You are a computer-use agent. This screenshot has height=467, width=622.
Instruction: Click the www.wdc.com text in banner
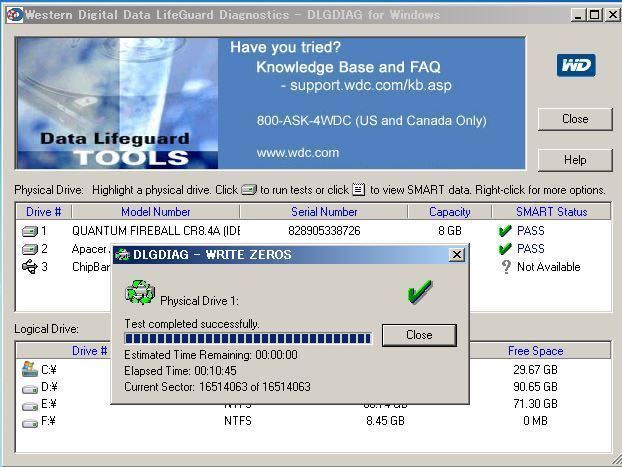[x=298, y=153]
